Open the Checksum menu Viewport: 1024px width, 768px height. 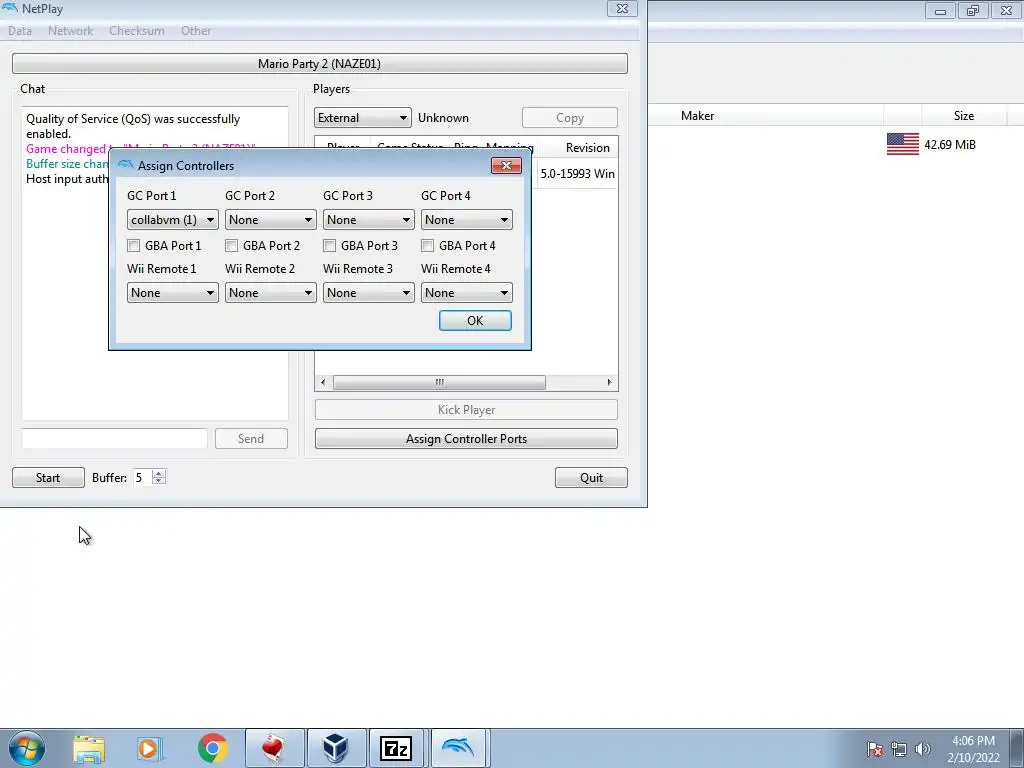tap(136, 31)
